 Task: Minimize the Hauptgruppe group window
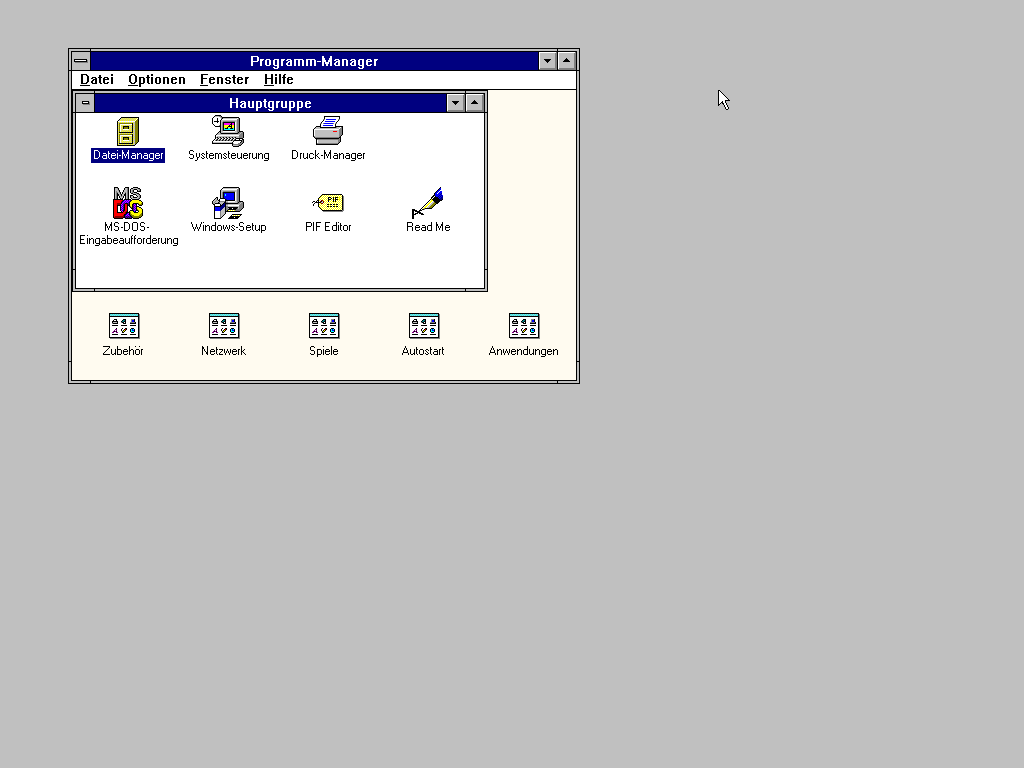pyautogui.click(x=455, y=103)
